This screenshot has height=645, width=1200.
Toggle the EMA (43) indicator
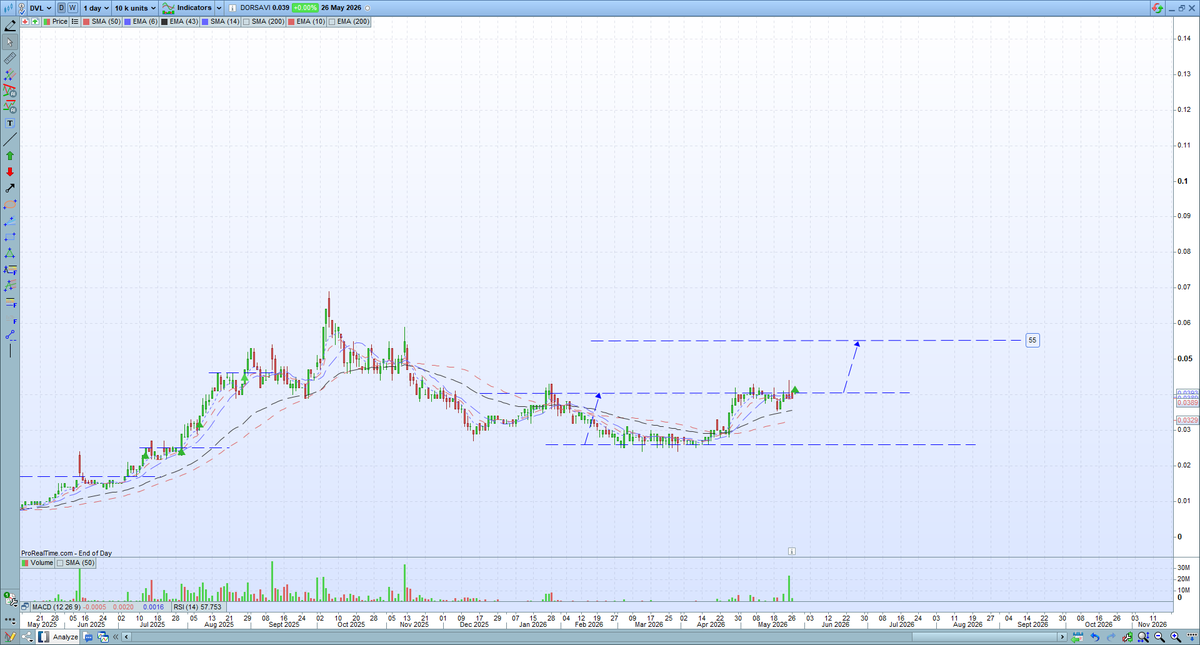pos(180,21)
